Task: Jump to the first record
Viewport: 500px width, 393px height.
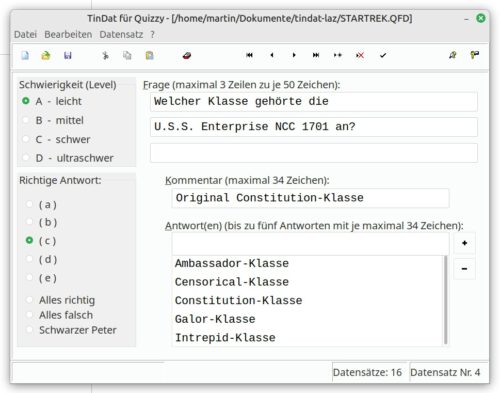Action: [x=249, y=55]
